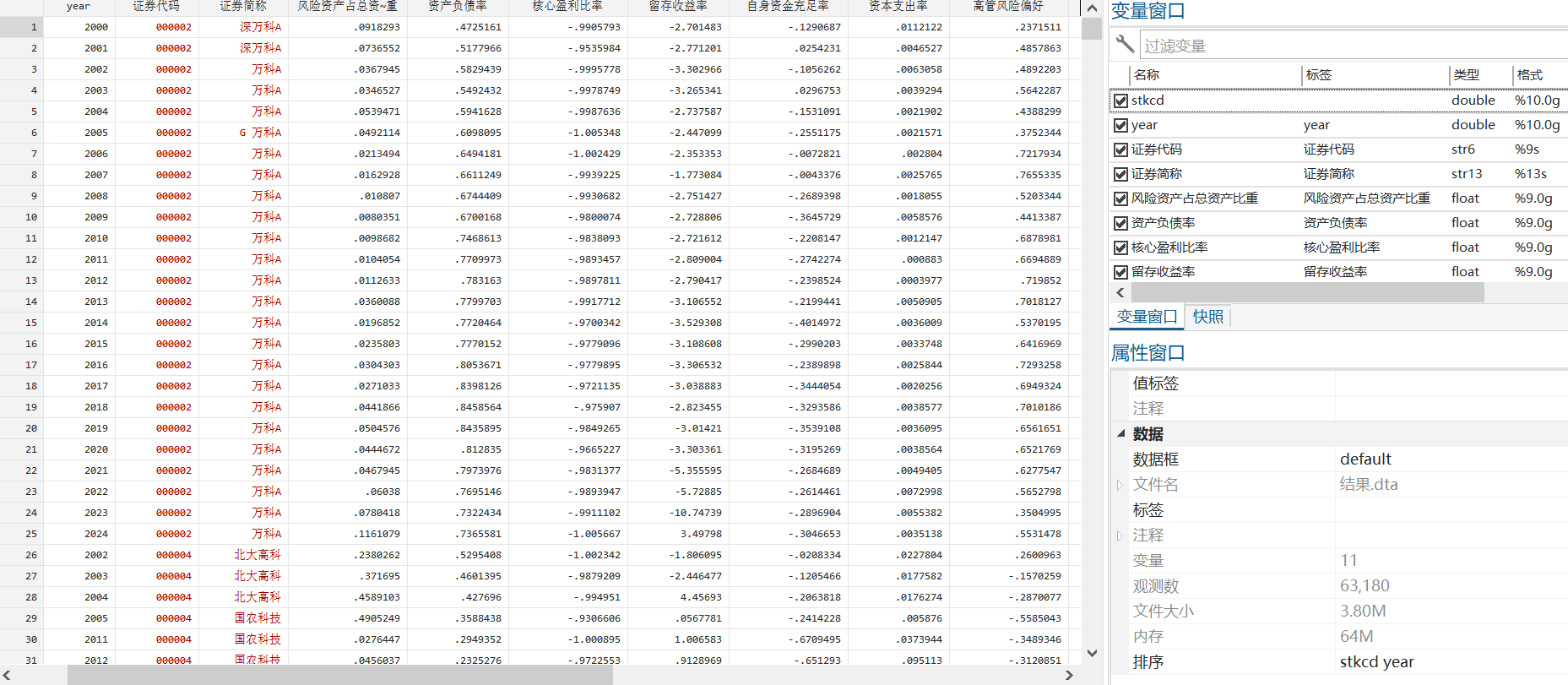This screenshot has width=1568, height=685.
Task: Click the data grid scroll-left arrow
Action: [x=7, y=675]
